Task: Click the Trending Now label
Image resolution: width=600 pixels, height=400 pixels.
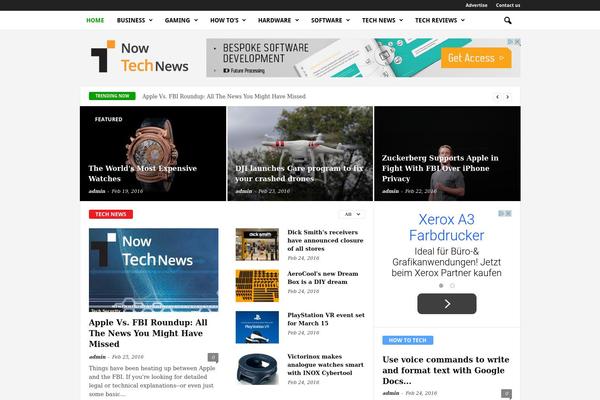Action: (112, 96)
